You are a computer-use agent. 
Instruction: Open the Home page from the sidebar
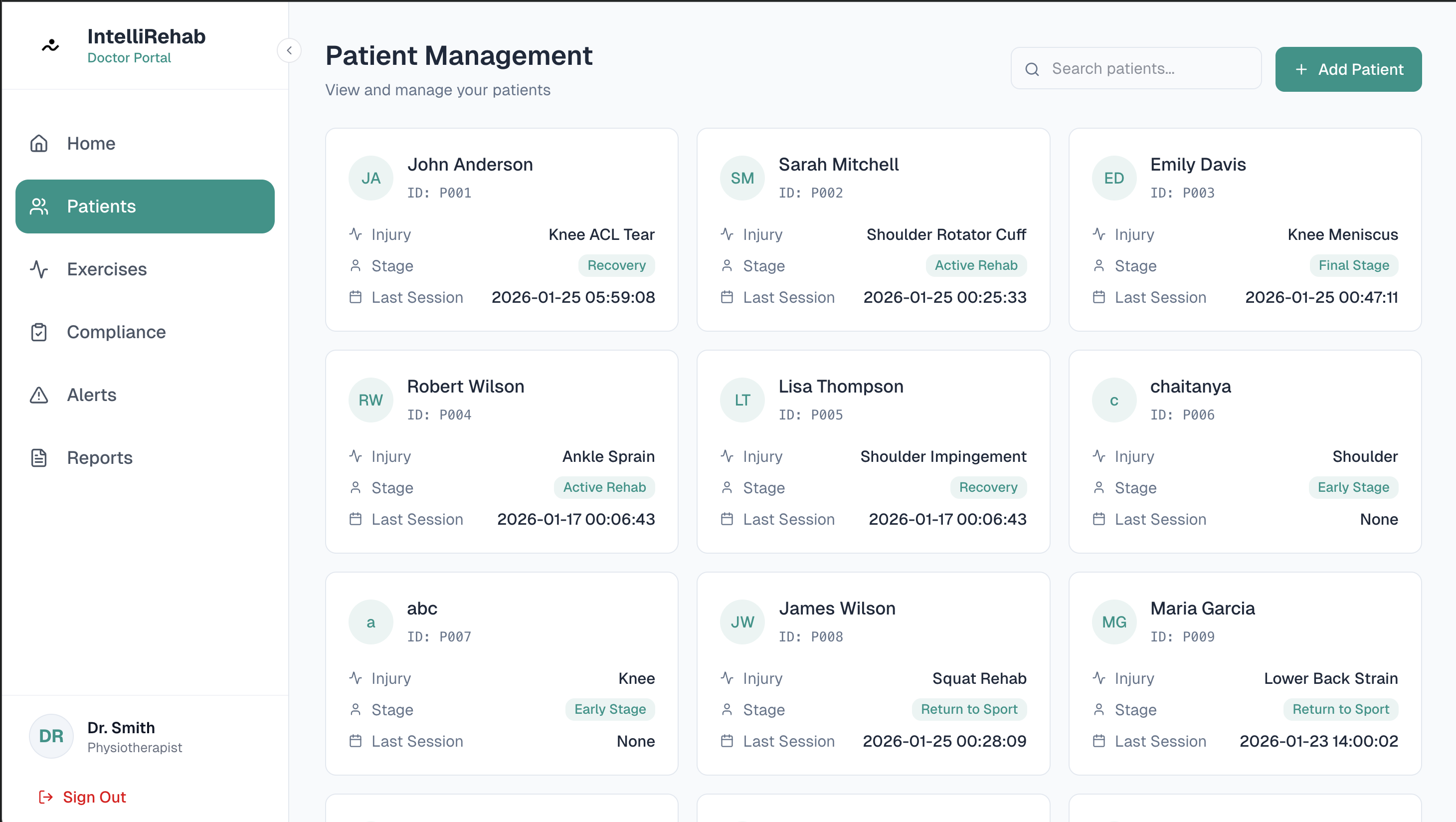pos(91,144)
